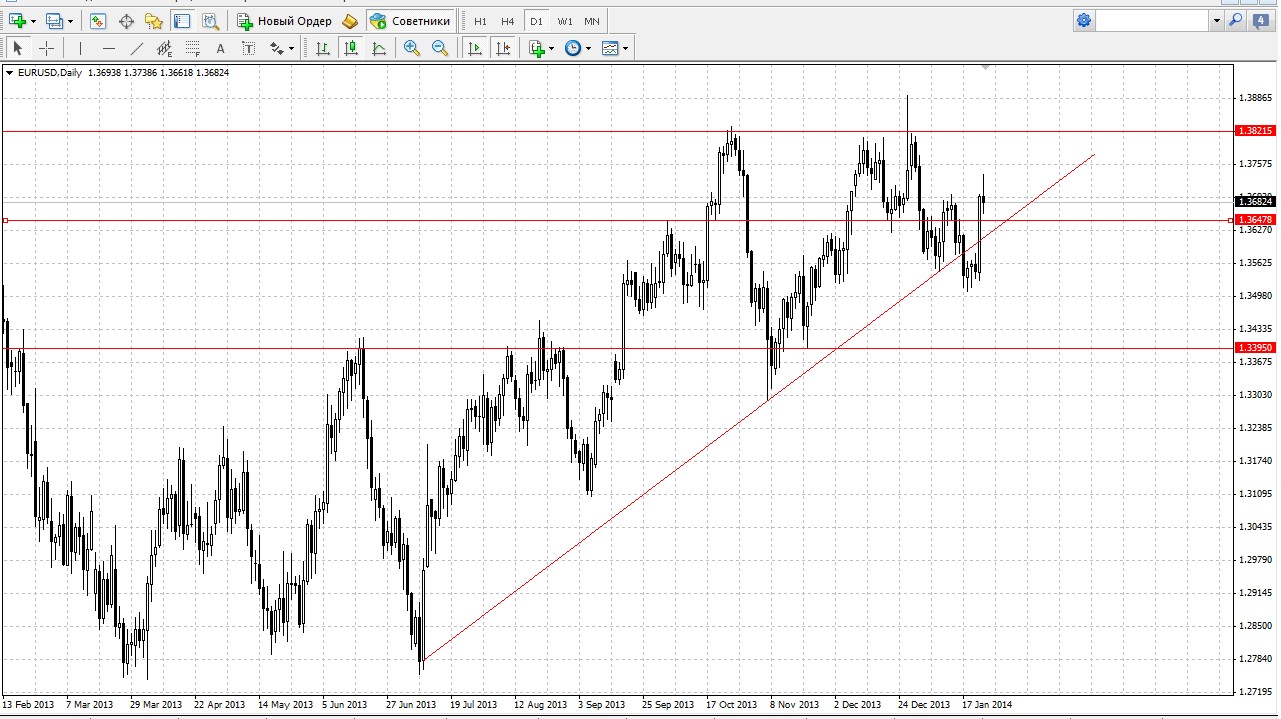Click the 1.38215 red price label
This screenshot has height=719, width=1281.
pos(1255,131)
